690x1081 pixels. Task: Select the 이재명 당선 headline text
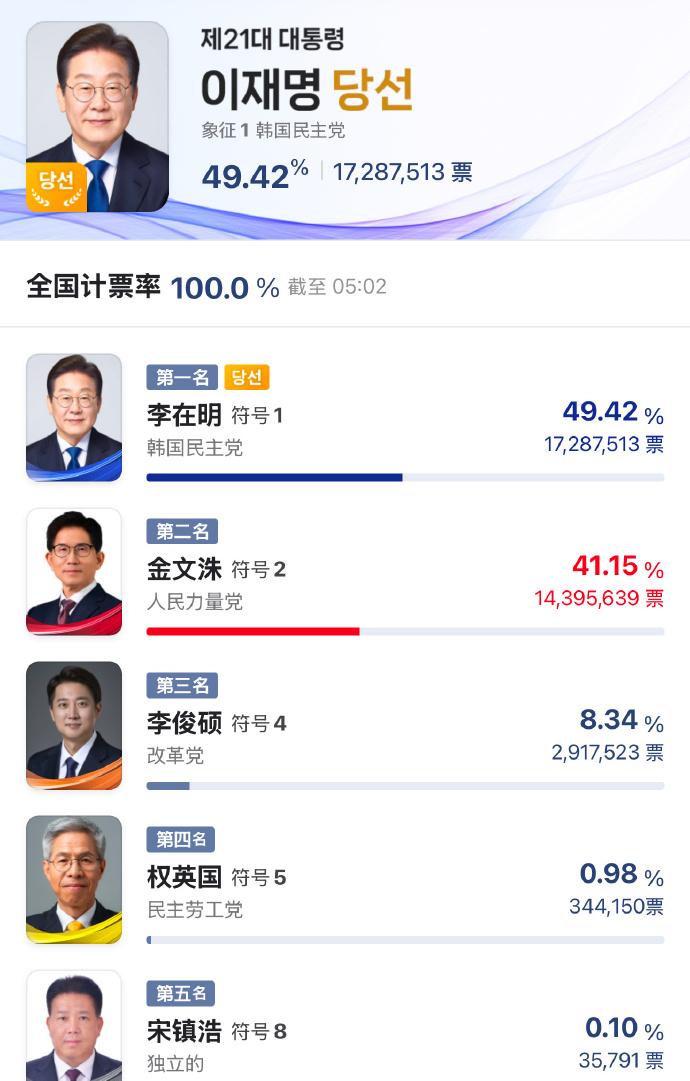point(306,89)
